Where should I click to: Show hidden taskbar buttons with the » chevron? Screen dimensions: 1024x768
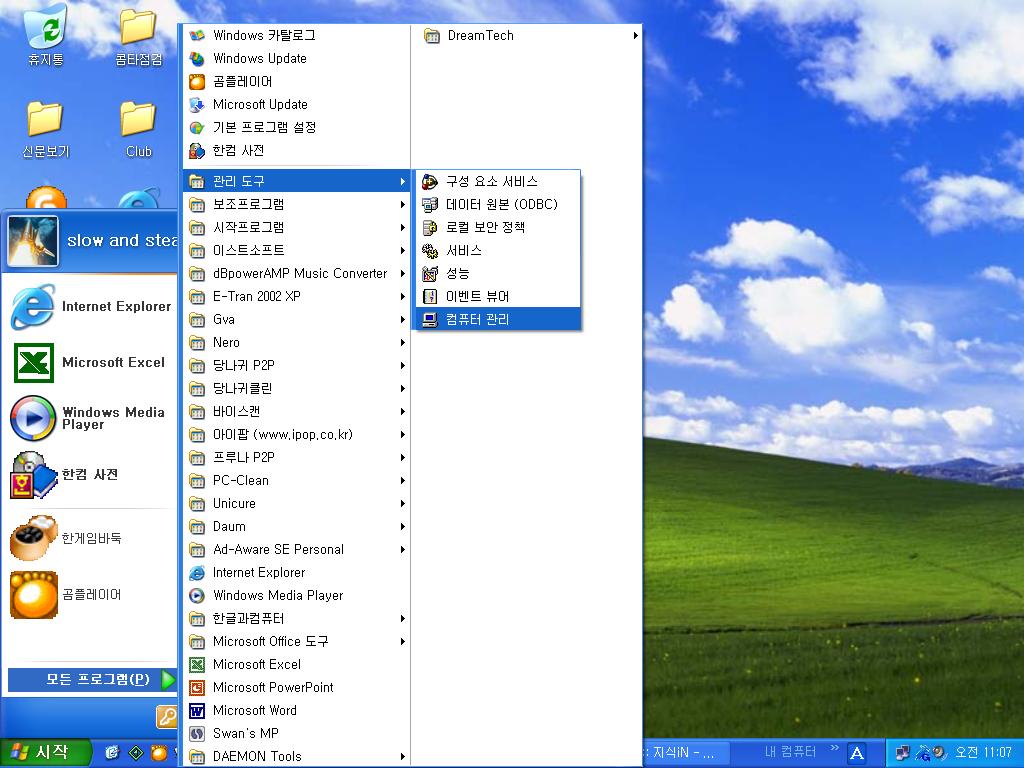point(834,748)
